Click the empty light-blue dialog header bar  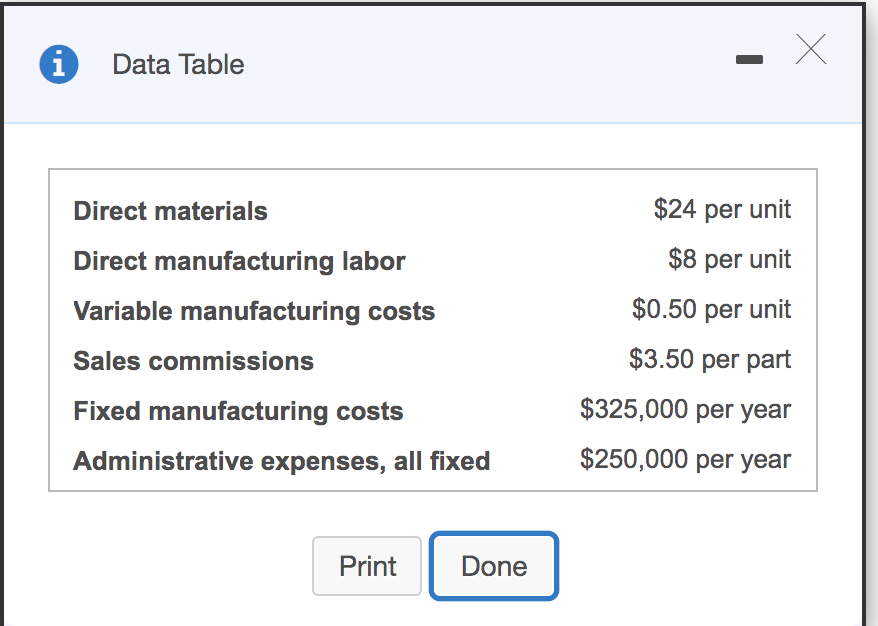pyautogui.click(x=480, y=65)
